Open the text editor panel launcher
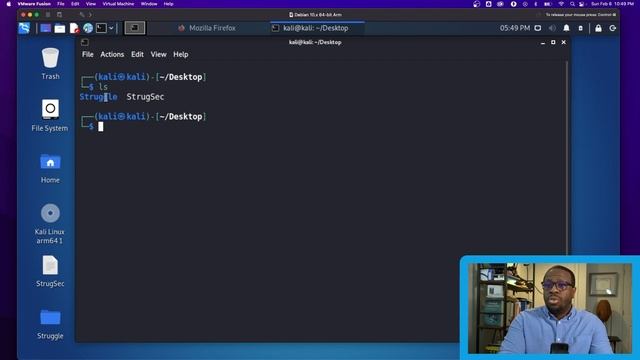 tap(74, 28)
